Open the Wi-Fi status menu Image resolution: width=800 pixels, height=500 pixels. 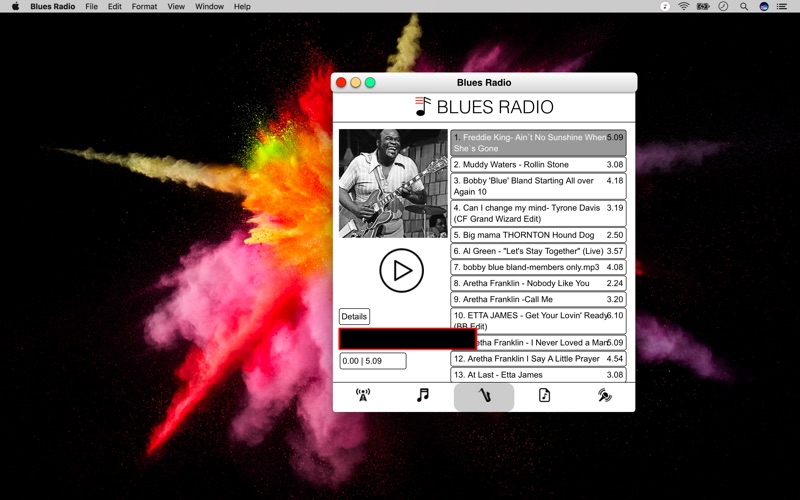684,7
